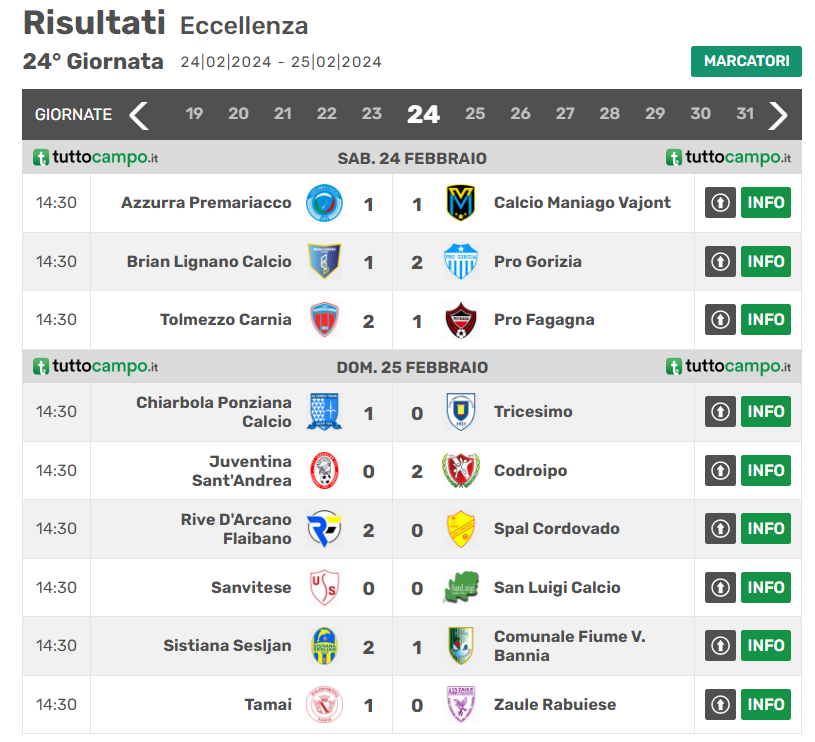Image resolution: width=815 pixels, height=742 pixels.
Task: Open INFO for Sanvitese vs San Luigi Calcio
Action: point(765,588)
